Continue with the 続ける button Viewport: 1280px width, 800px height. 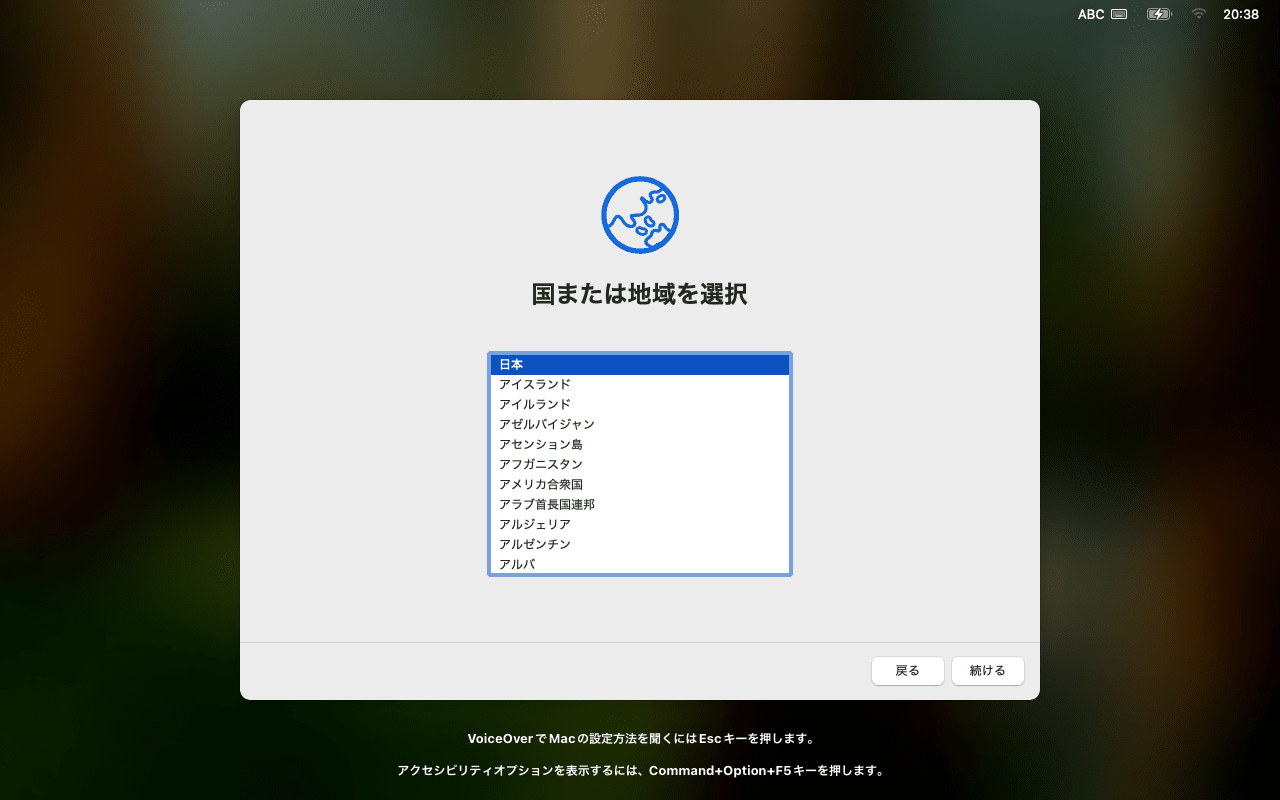pyautogui.click(x=988, y=671)
